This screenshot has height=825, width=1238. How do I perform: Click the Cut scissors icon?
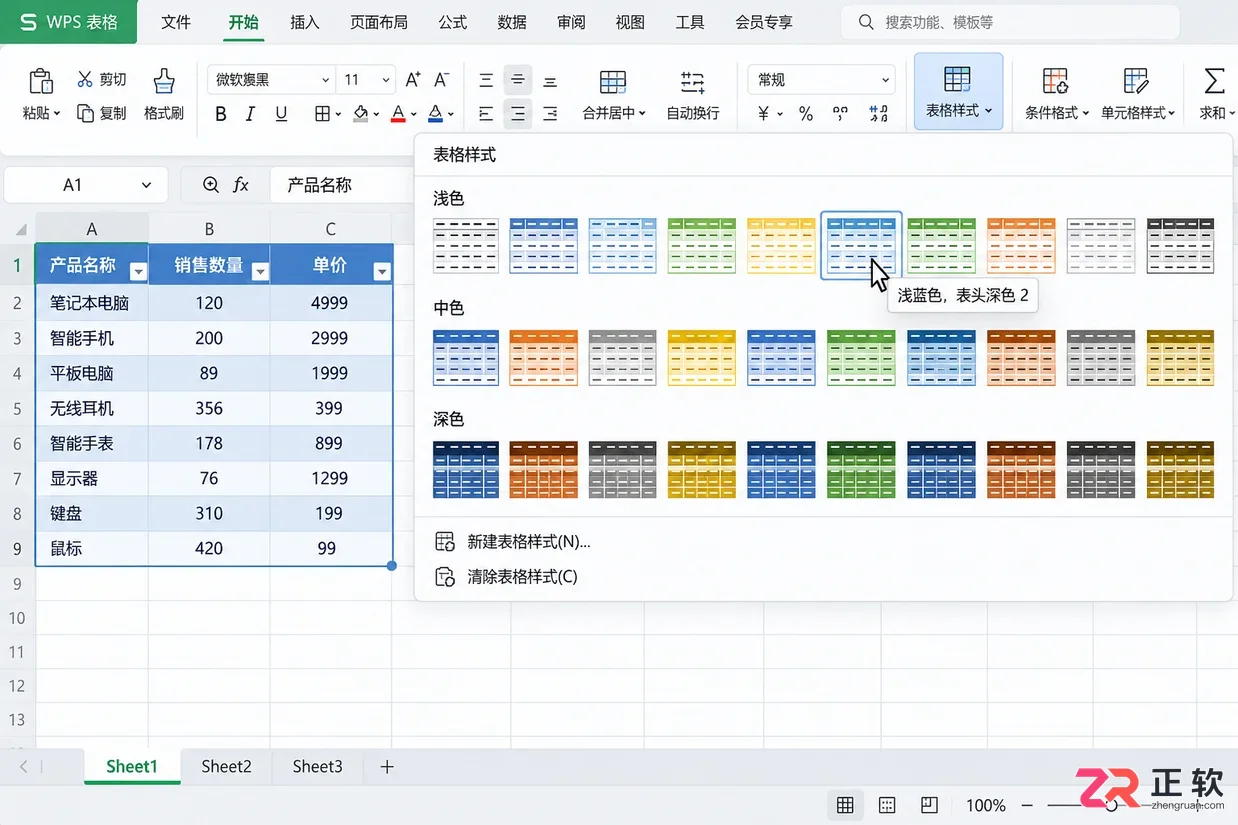tap(86, 80)
